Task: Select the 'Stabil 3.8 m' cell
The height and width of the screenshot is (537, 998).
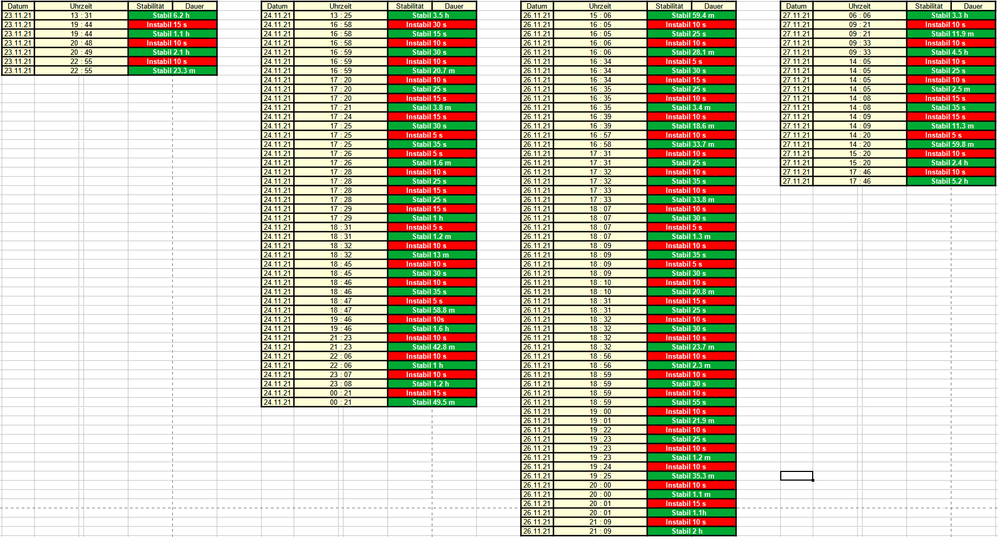Action: coord(432,108)
